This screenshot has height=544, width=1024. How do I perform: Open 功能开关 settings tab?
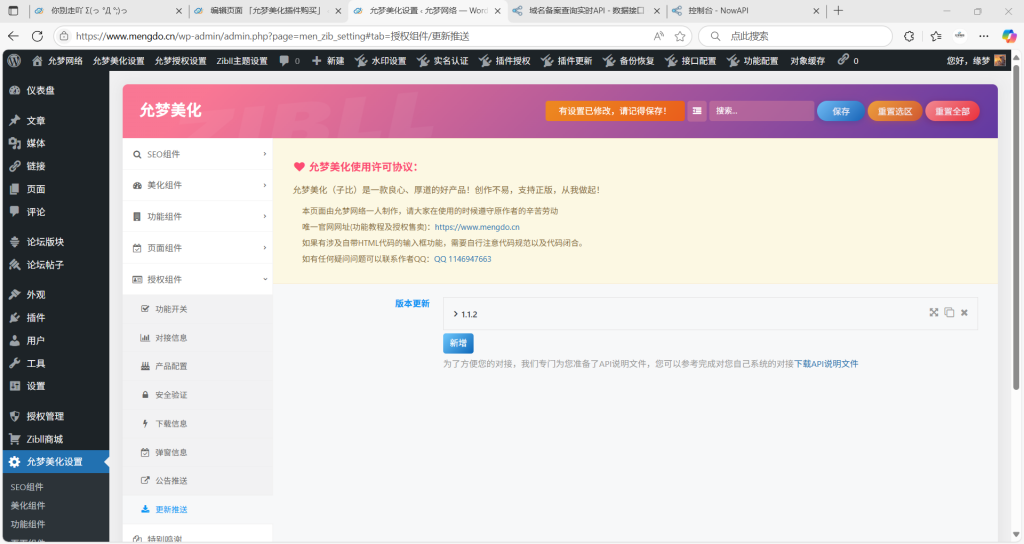[197, 309]
